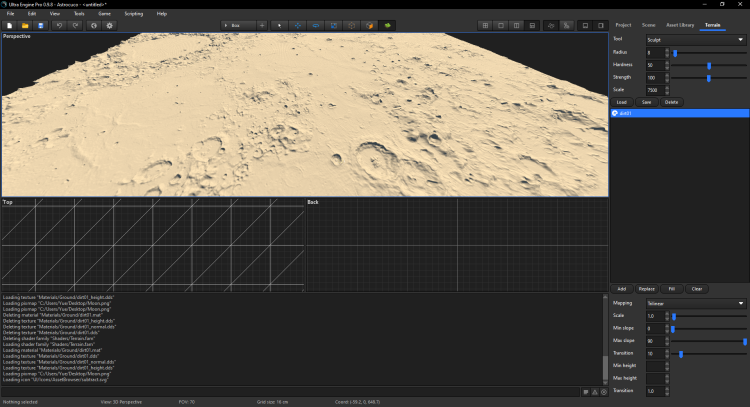Viewport: 750px width, 407px height.
Task: Switch to the Asset Library tab
Action: (x=680, y=23)
